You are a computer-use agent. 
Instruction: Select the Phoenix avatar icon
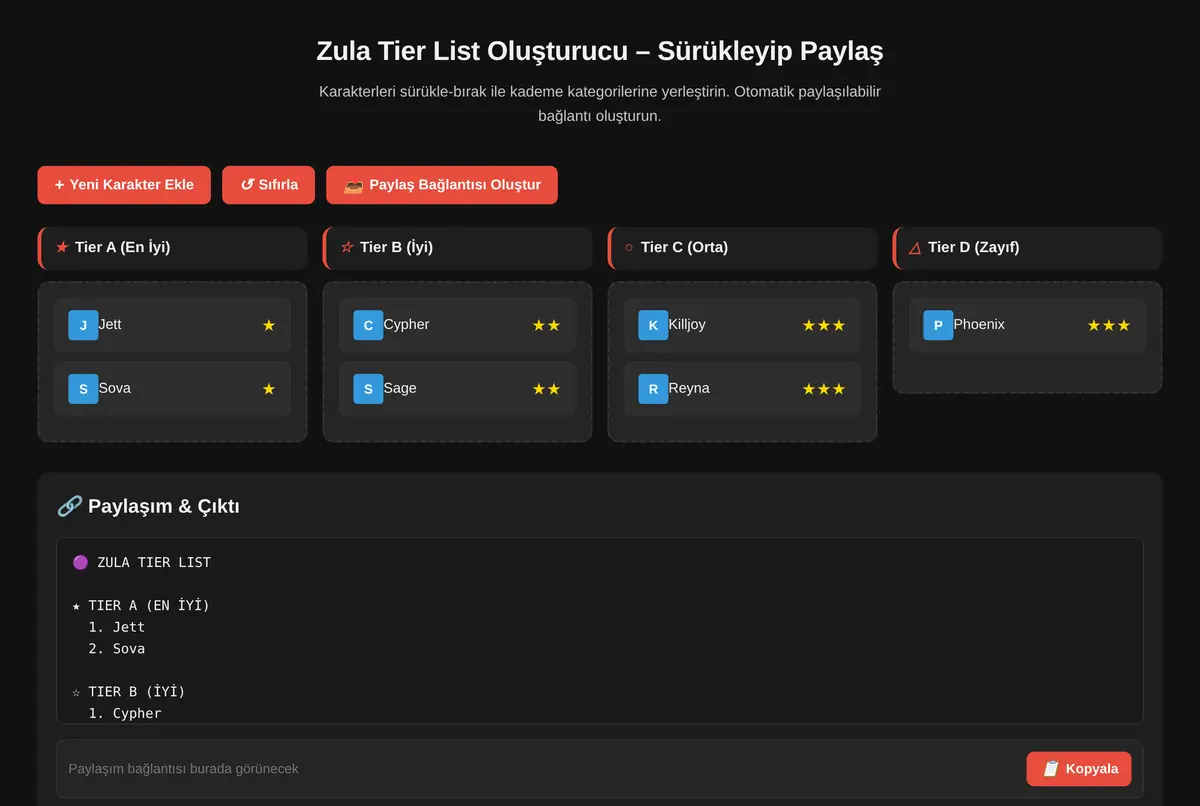point(938,325)
